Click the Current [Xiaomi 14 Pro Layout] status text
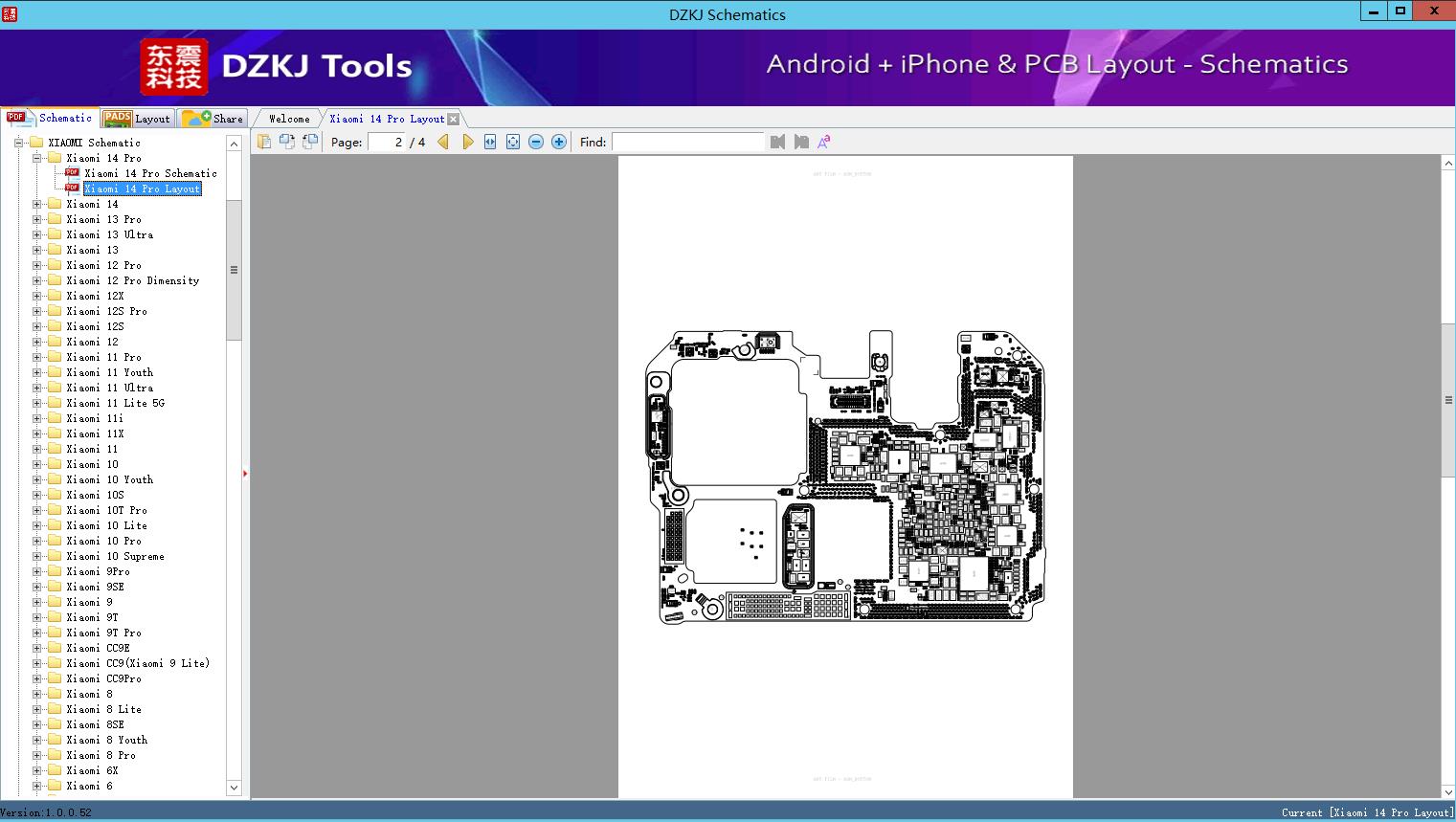The image size is (1456, 822). click(1367, 812)
